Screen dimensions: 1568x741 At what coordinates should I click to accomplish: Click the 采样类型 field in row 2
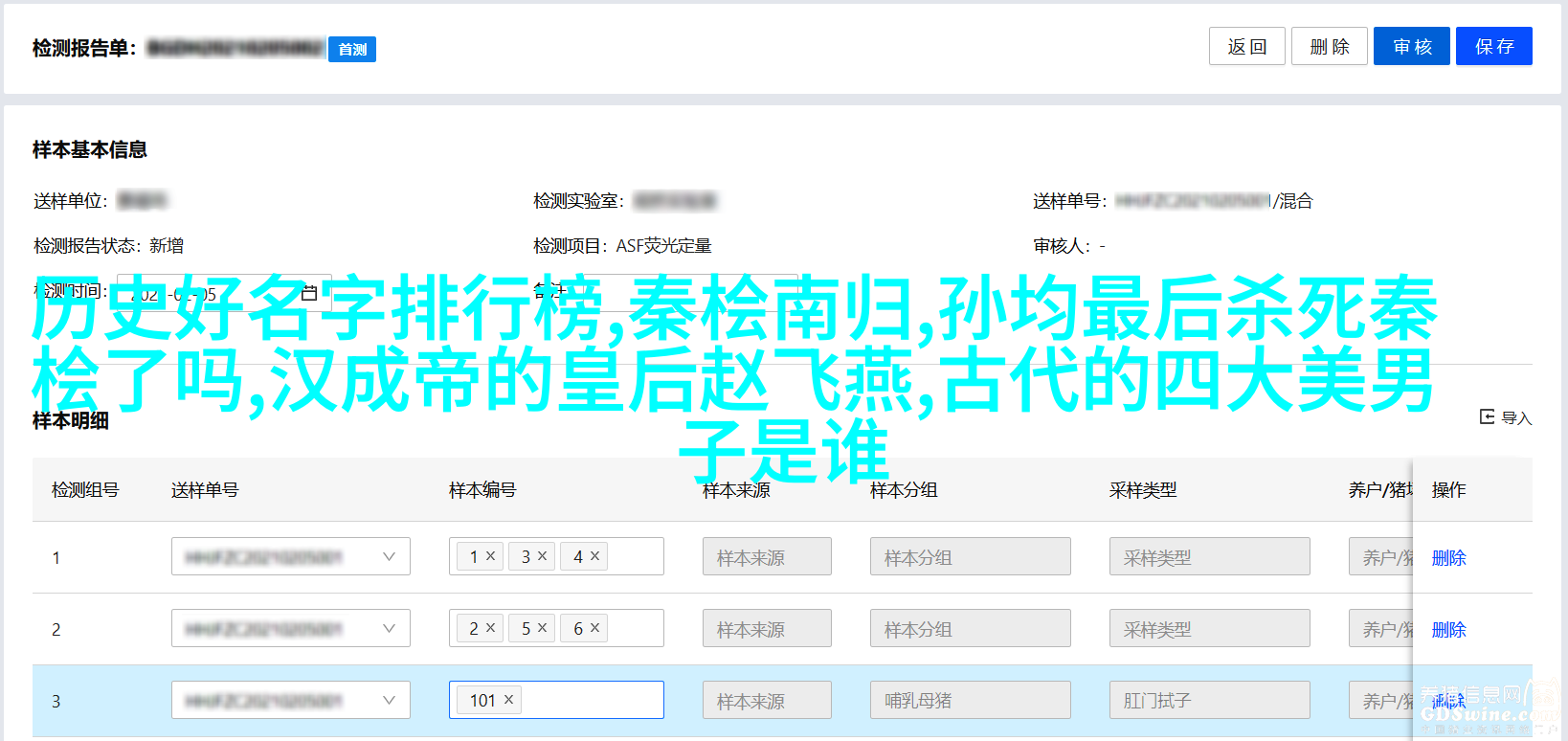[x=1210, y=628]
